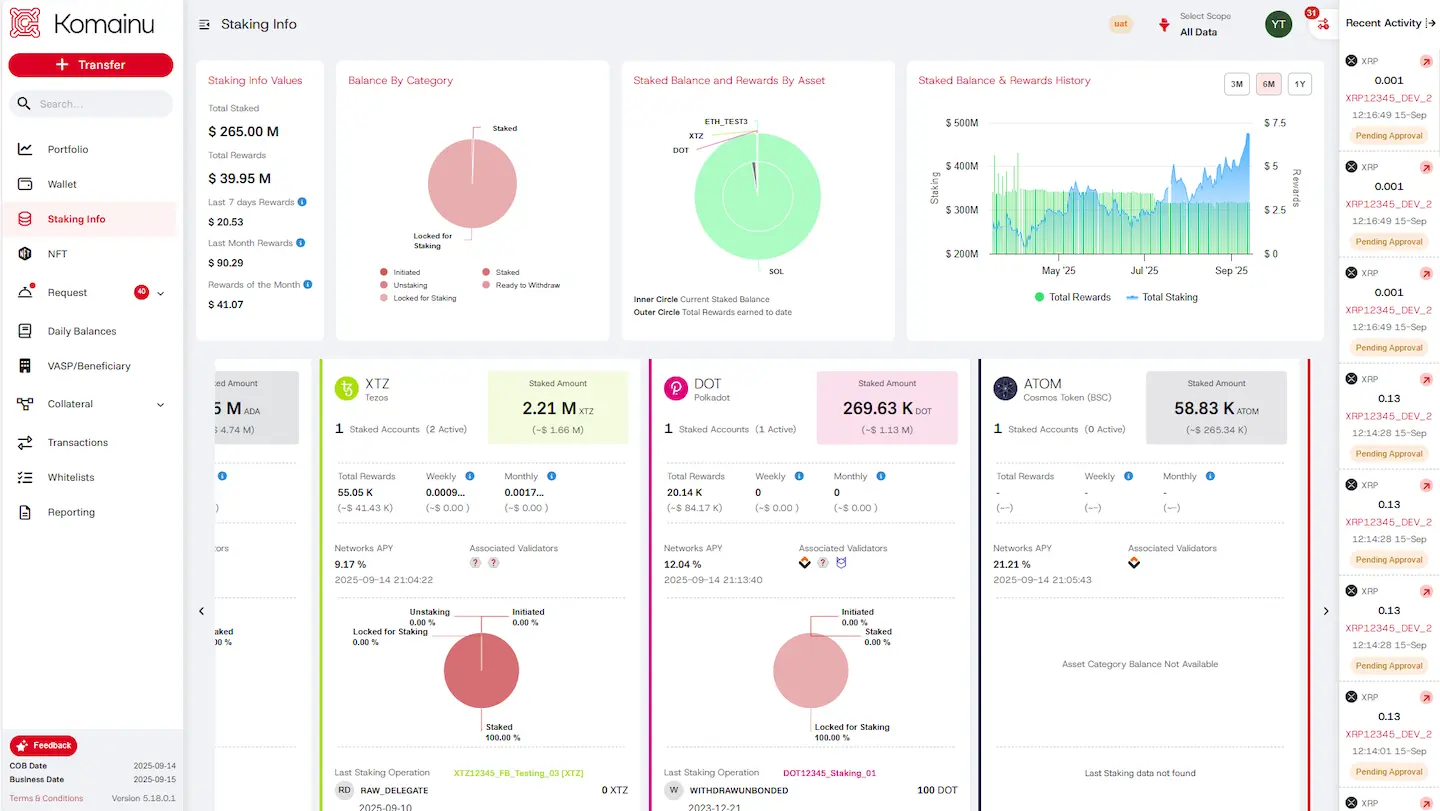Click the red Transfer button

coord(91,64)
